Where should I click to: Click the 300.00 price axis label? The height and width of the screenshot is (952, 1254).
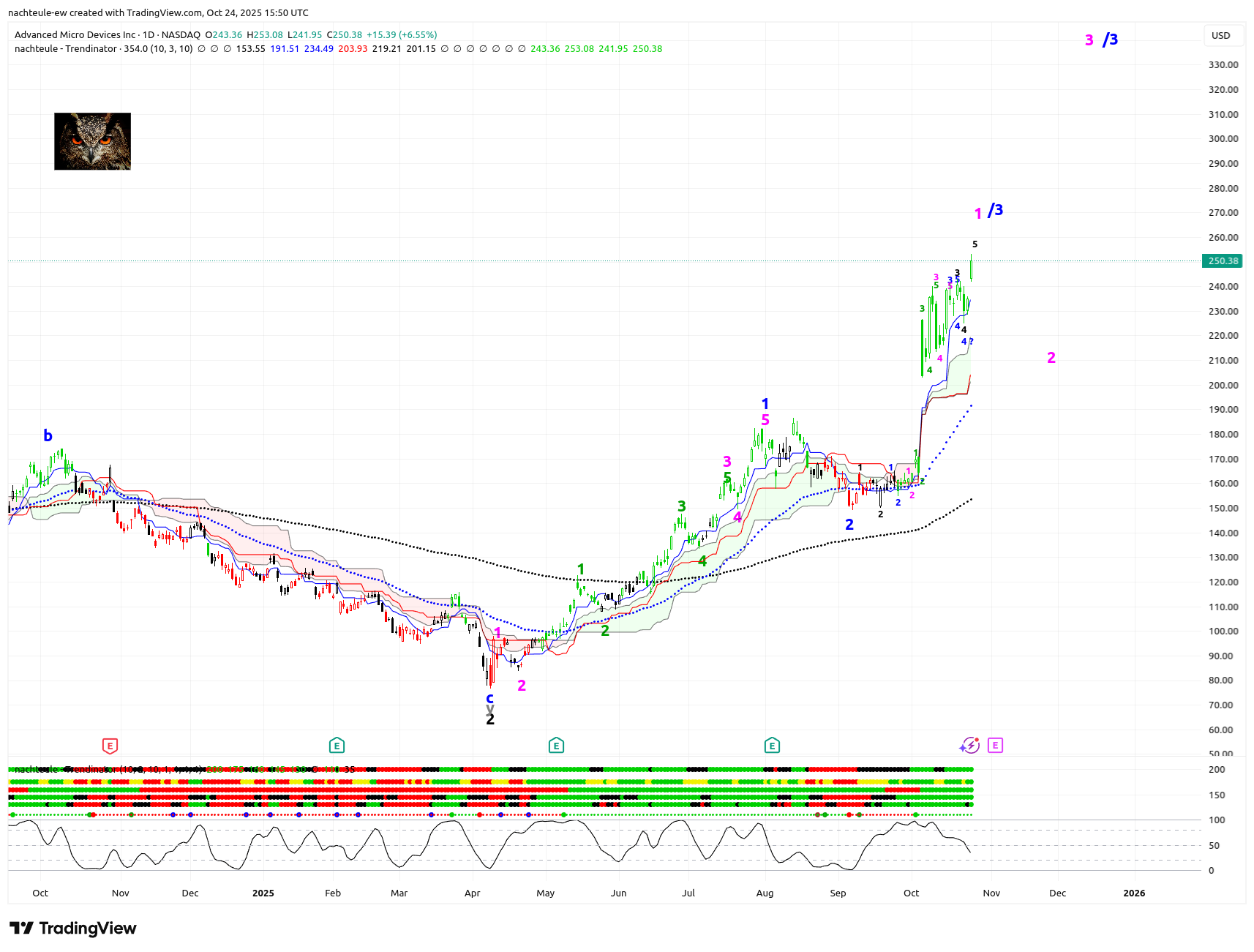(x=1223, y=138)
